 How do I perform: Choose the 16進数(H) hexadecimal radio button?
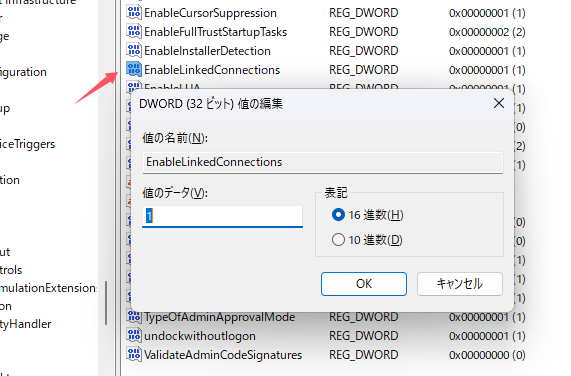click(338, 215)
